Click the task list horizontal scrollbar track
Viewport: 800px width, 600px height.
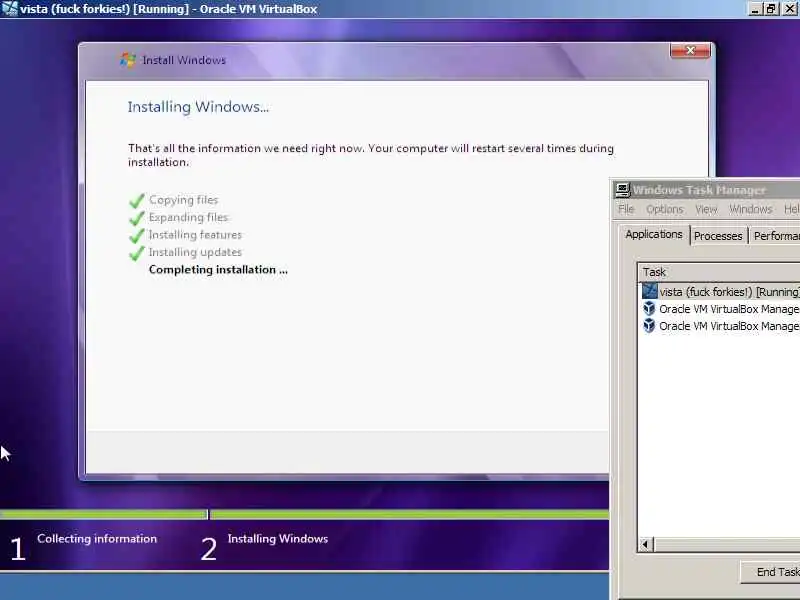[x=727, y=544]
